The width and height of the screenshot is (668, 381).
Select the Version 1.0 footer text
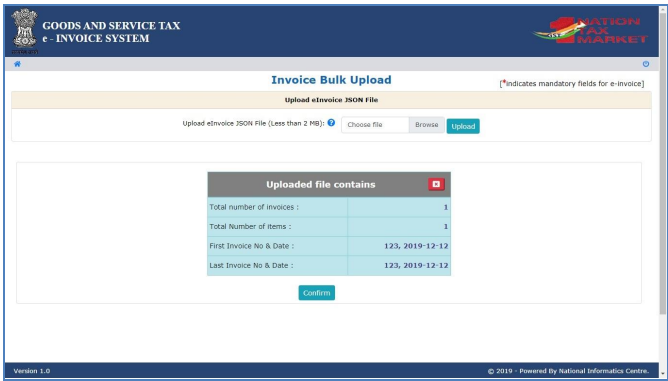(x=32, y=371)
